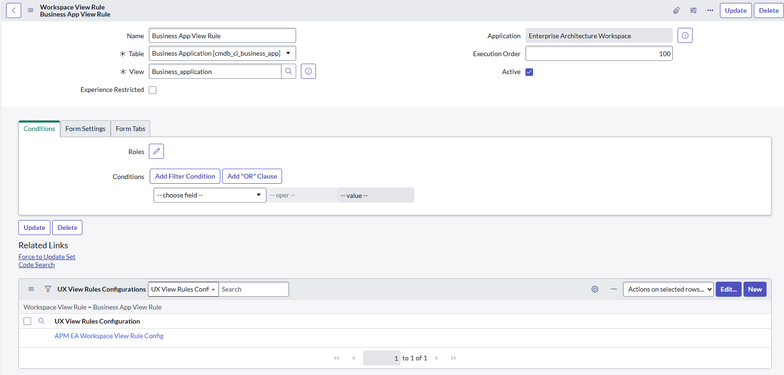Open the form context menu hamburger icon

point(30,10)
